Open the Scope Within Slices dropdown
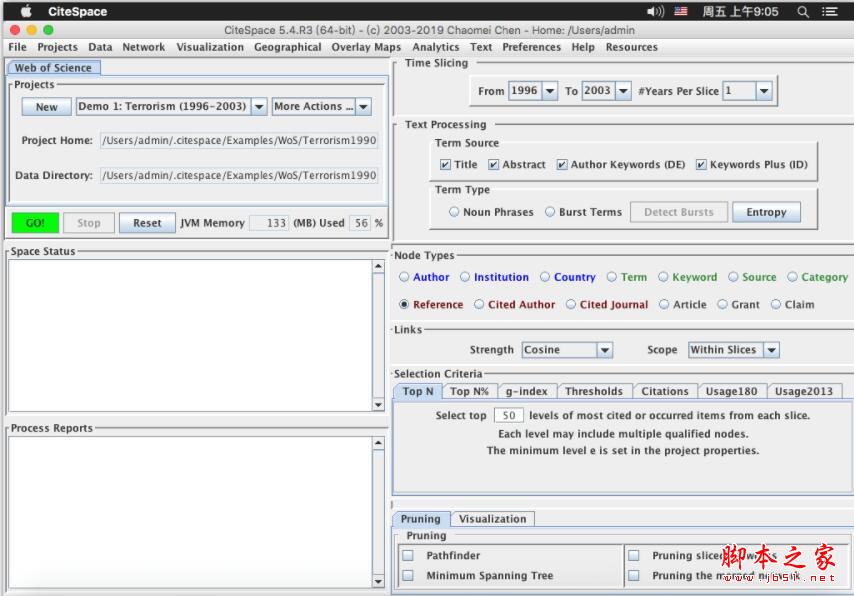The height and width of the screenshot is (596, 854). coord(734,350)
